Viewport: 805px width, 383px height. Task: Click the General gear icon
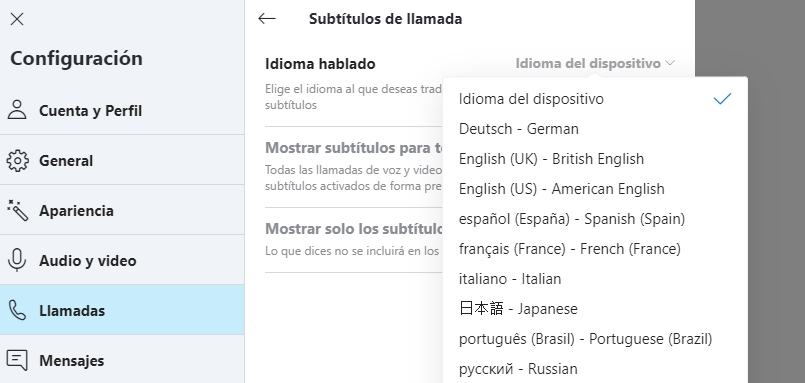coord(17,160)
